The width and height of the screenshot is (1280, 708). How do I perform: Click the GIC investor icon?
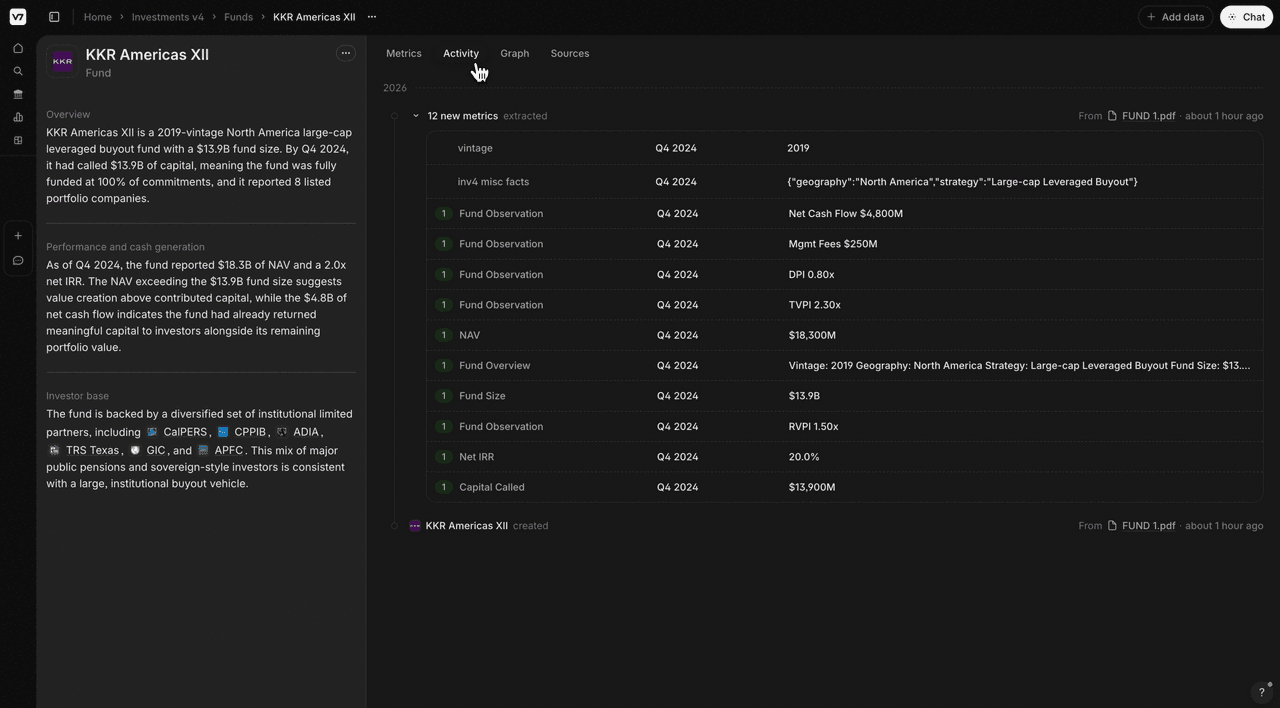coord(135,451)
